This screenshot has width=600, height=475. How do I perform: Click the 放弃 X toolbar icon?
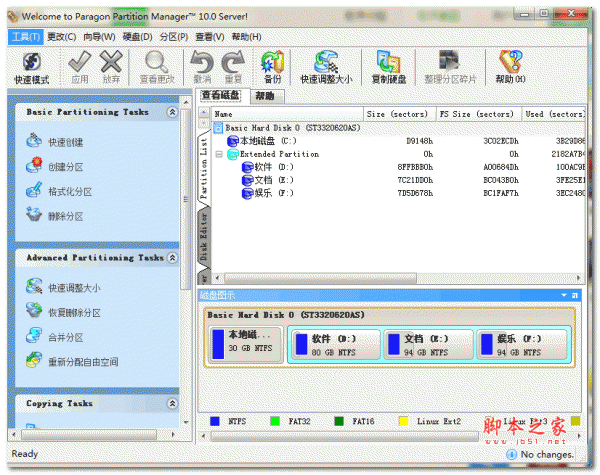click(111, 62)
